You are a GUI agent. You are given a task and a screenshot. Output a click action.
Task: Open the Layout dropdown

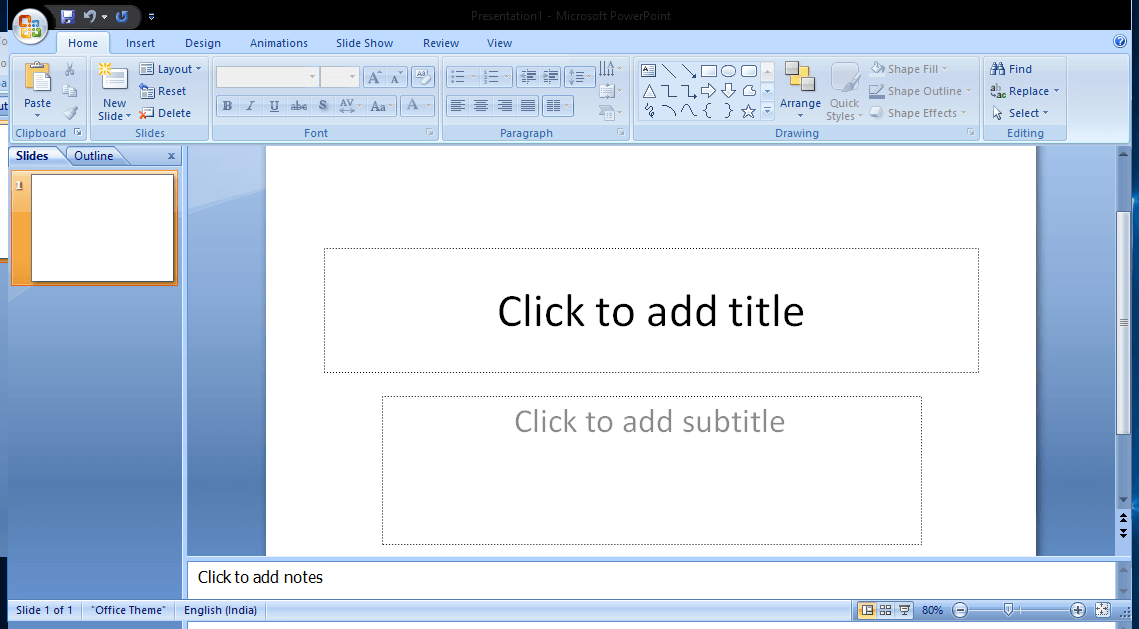coord(171,68)
